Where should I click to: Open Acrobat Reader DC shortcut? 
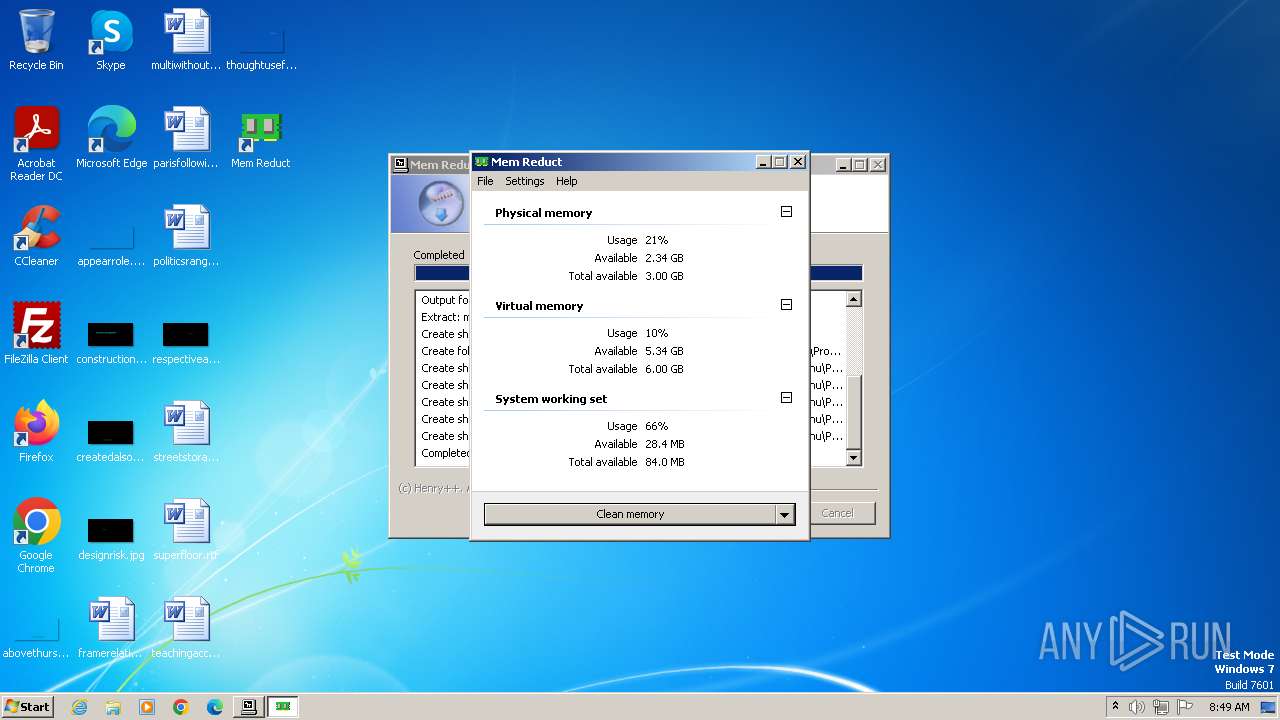tap(36, 144)
